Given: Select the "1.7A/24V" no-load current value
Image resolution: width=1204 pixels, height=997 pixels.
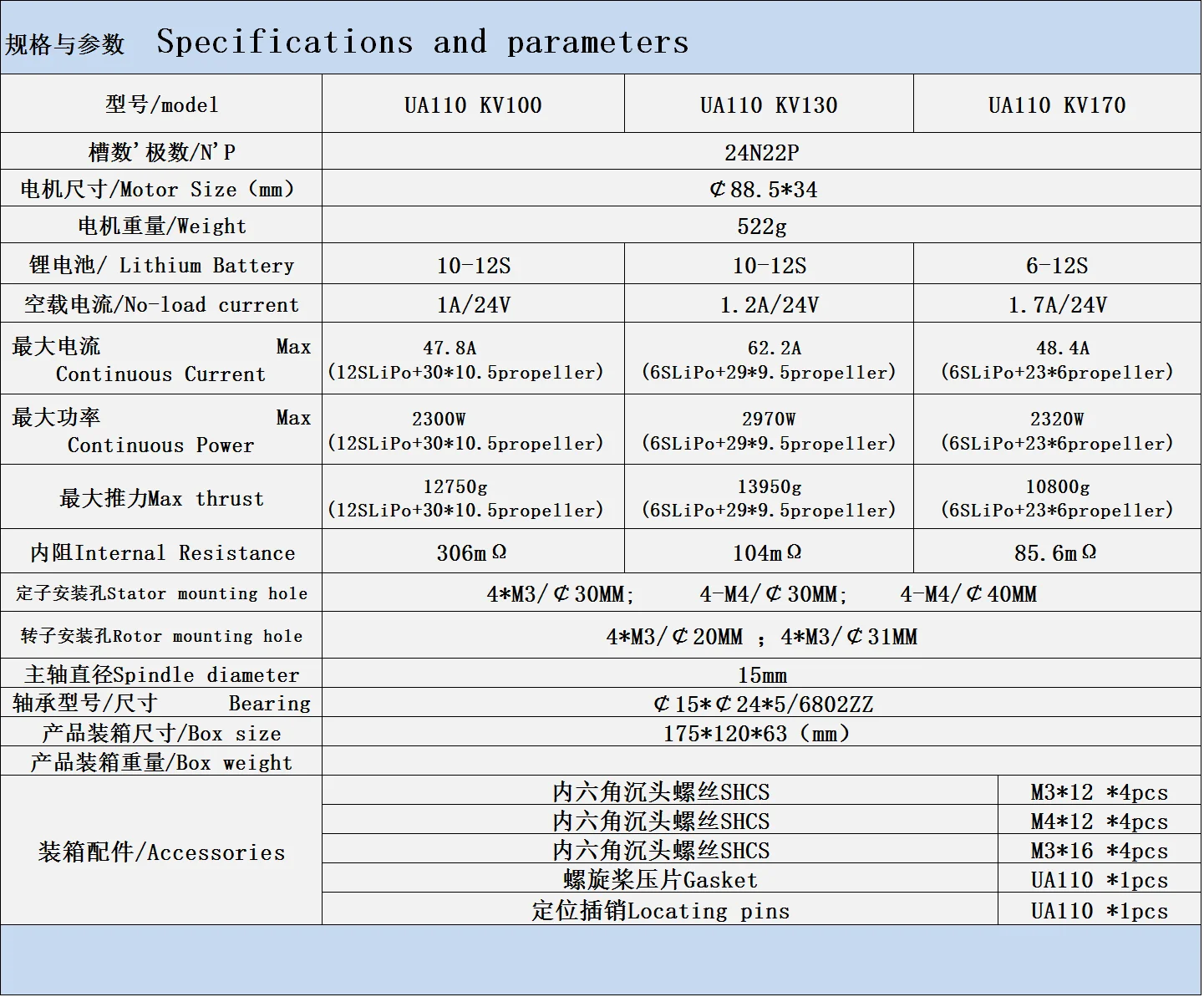Looking at the screenshot, I should pyautogui.click(x=1058, y=305).
